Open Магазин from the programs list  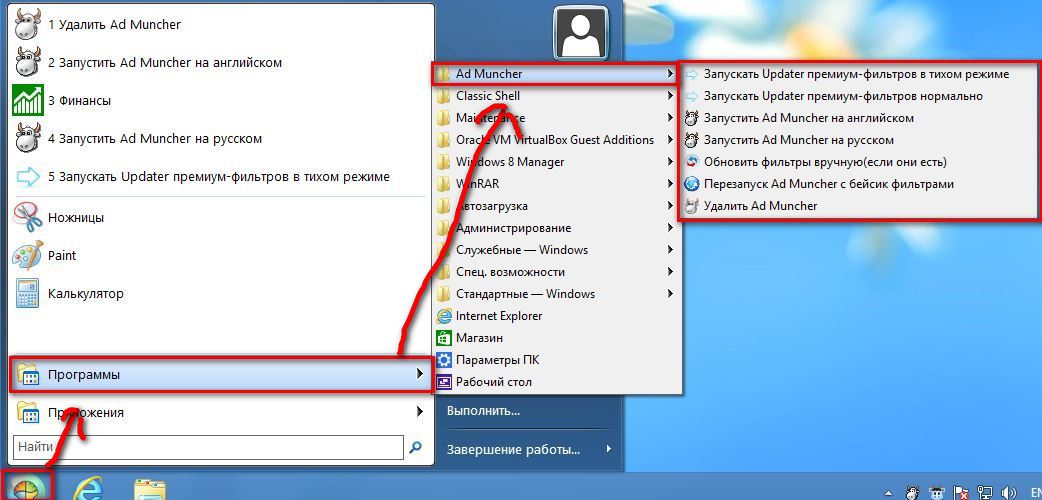479,338
